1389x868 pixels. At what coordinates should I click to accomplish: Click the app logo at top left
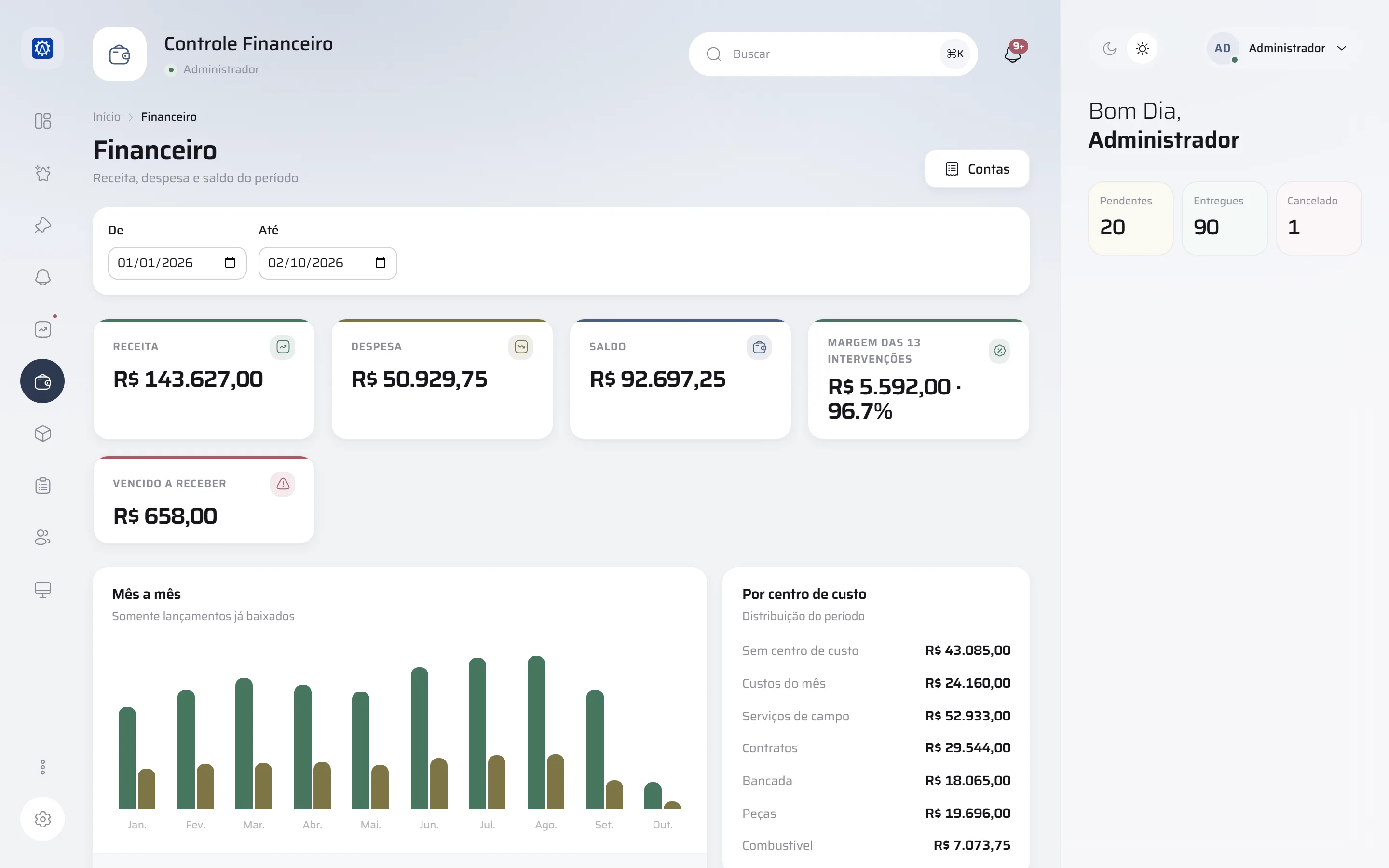pos(42,48)
